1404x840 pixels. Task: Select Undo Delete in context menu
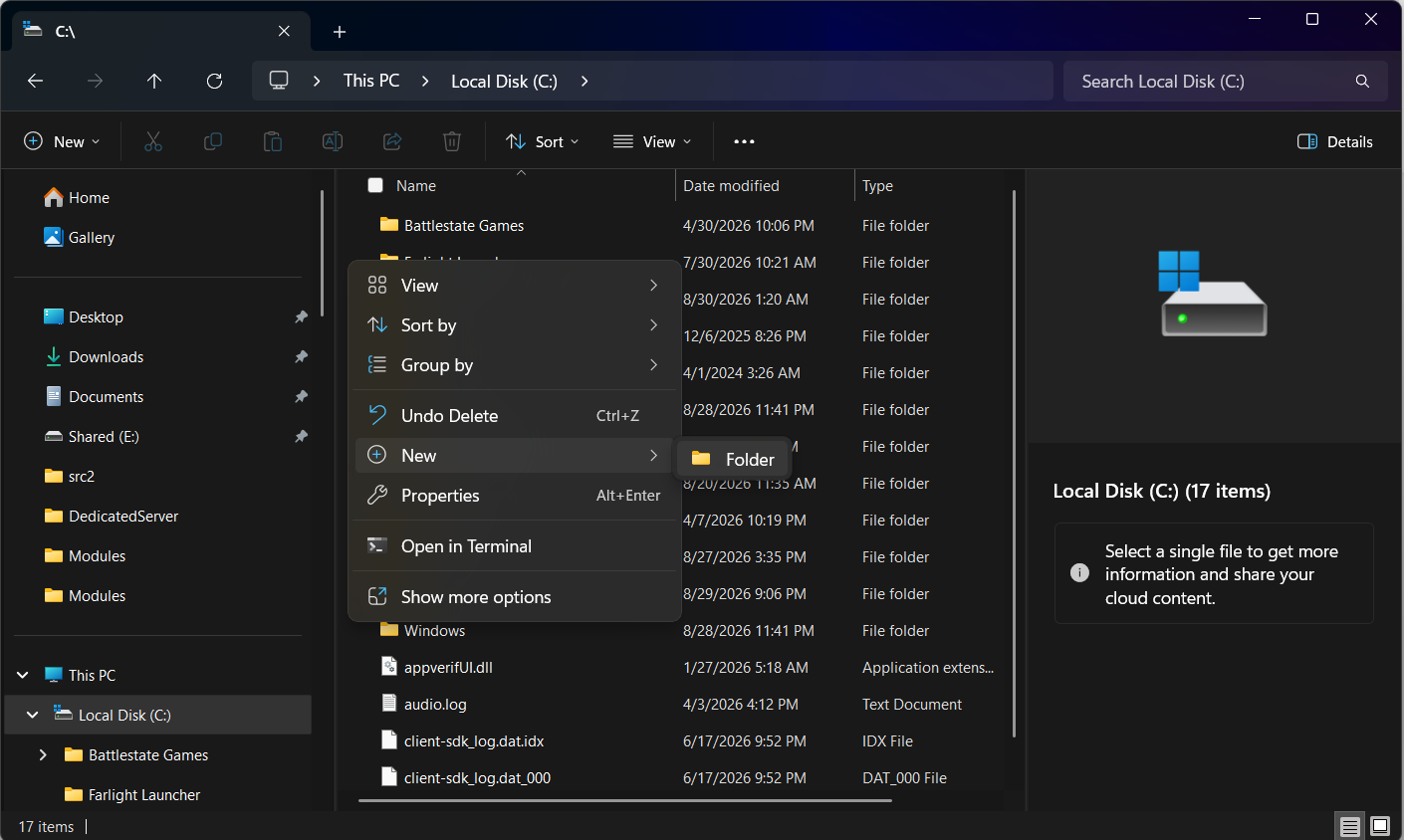515,416
